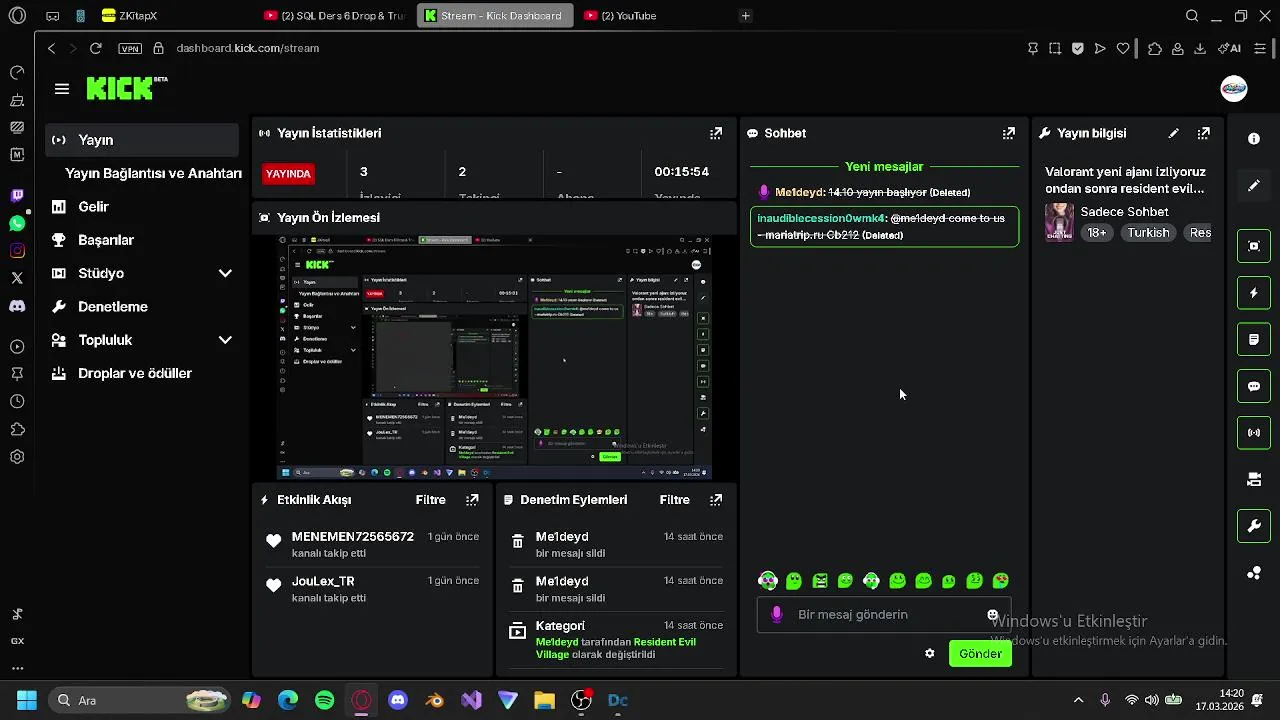Open Twitch in the Opera sidebar
The height and width of the screenshot is (720, 1280).
click(x=17, y=196)
